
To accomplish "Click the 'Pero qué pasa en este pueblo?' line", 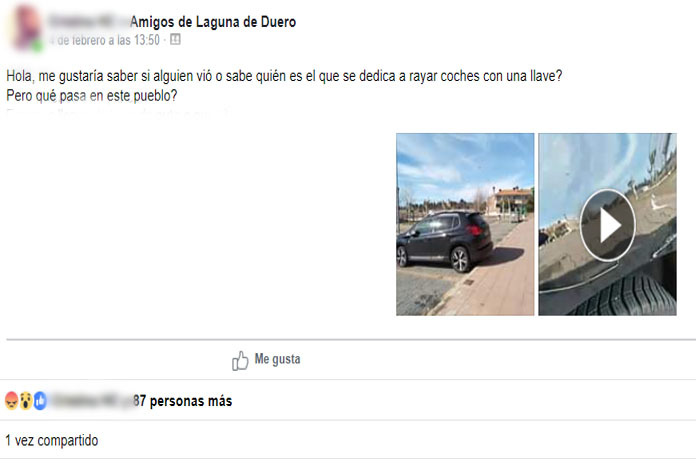I will pyautogui.click(x=91, y=95).
